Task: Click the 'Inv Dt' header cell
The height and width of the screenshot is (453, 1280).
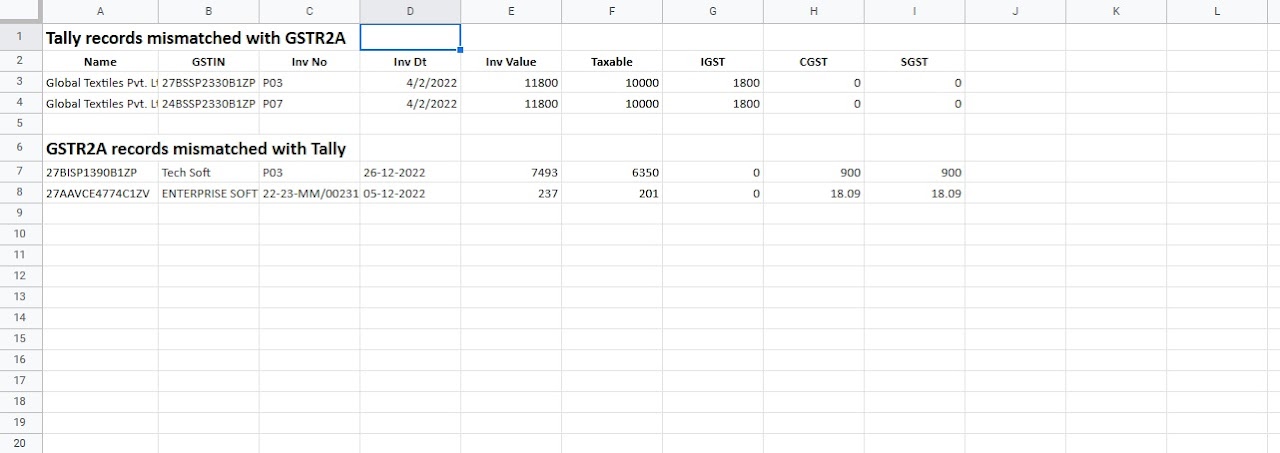Action: pyautogui.click(x=410, y=61)
